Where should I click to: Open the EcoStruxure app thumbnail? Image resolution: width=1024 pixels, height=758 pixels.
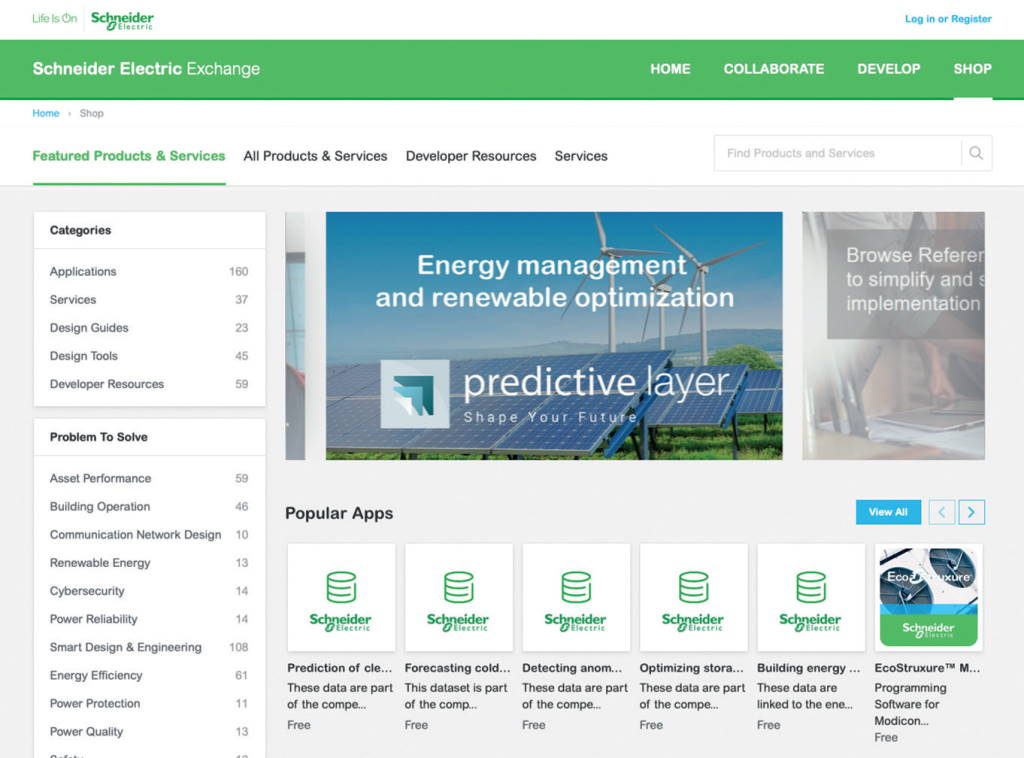[928, 598]
